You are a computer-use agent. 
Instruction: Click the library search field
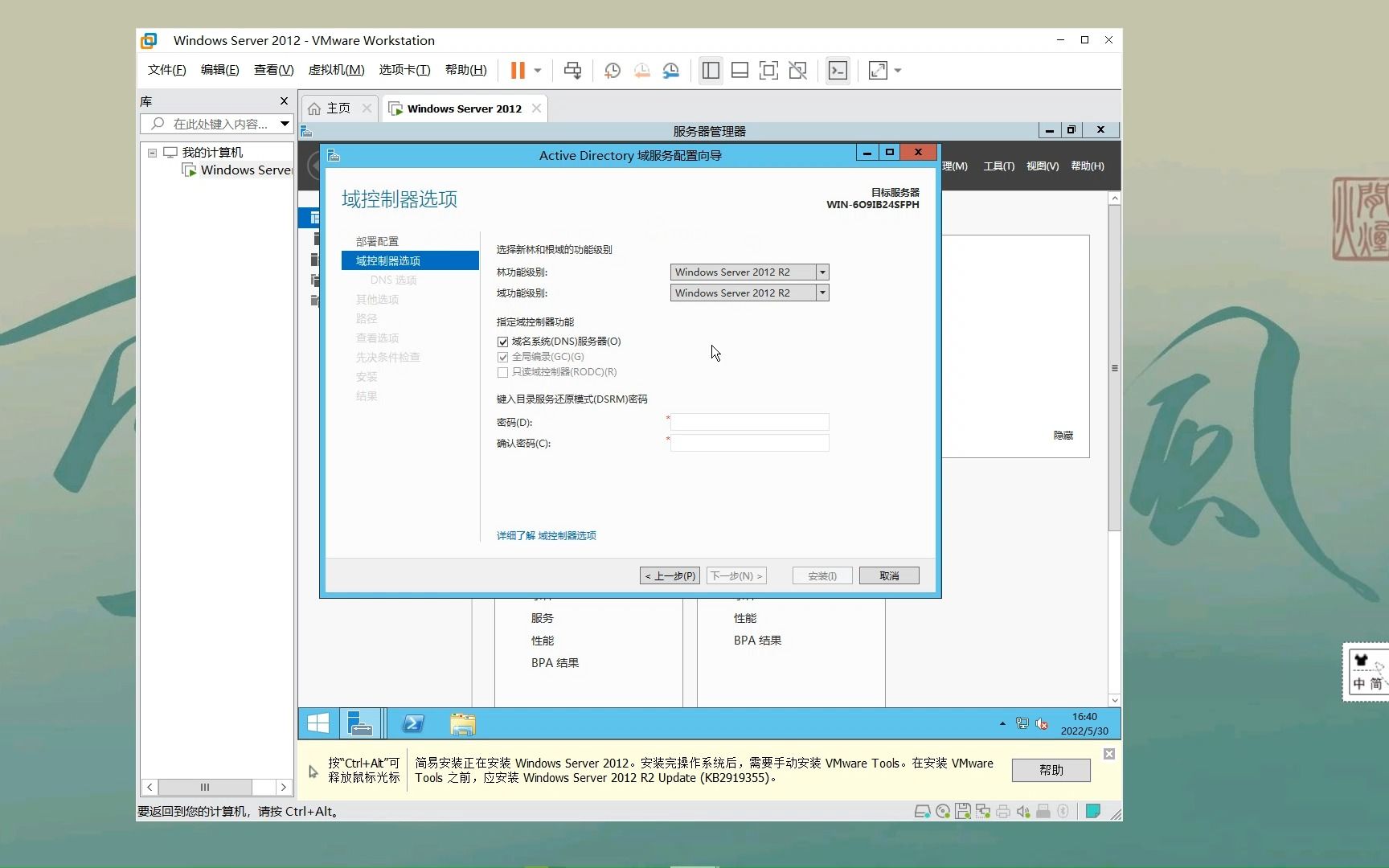click(218, 124)
